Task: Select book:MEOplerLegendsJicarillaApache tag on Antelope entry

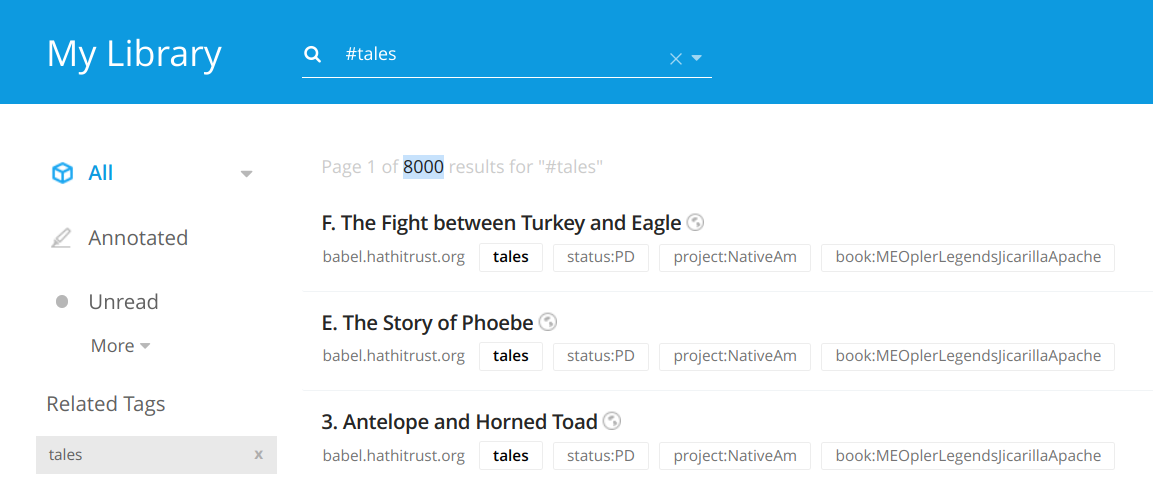Action: (x=968, y=455)
